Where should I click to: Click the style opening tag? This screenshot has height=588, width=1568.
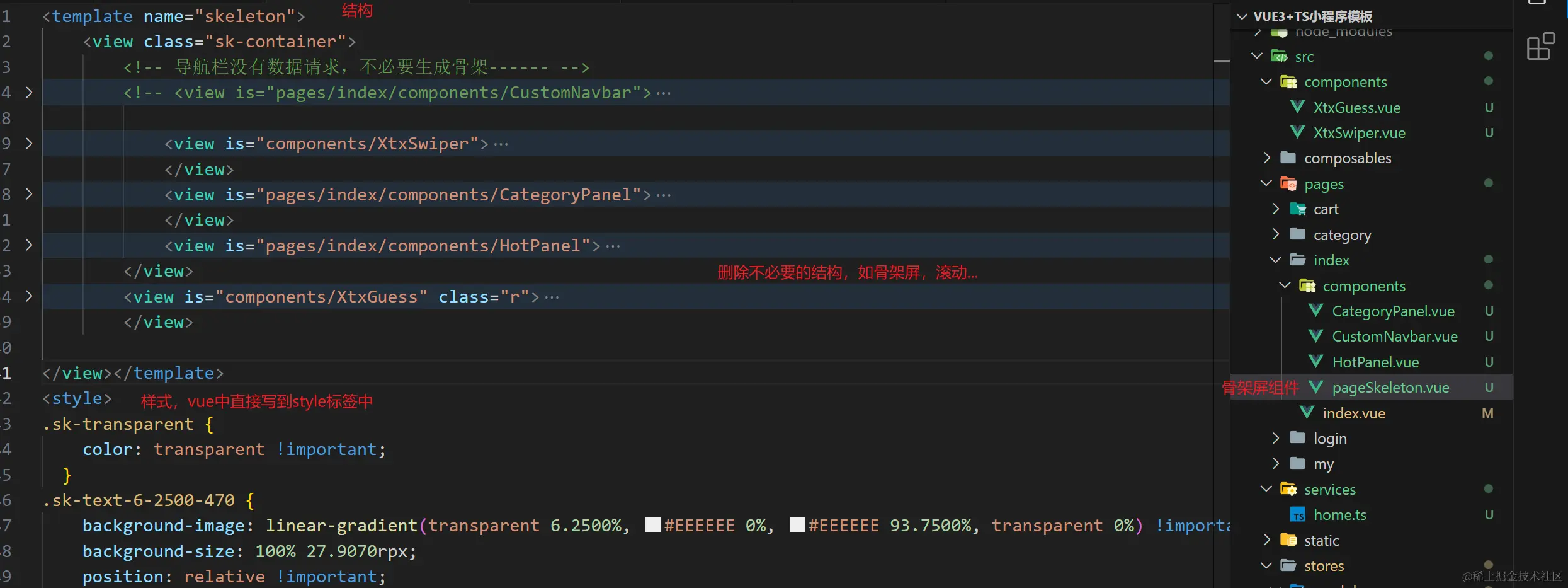tap(77, 398)
